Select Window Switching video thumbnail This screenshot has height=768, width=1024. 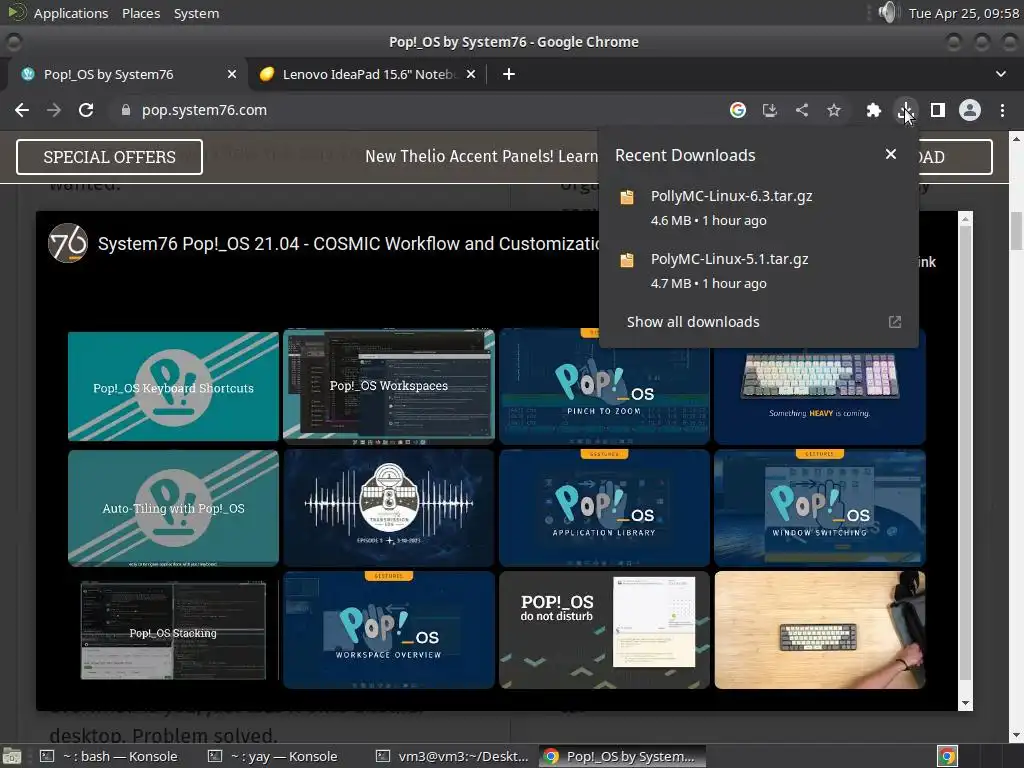pyautogui.click(x=820, y=508)
